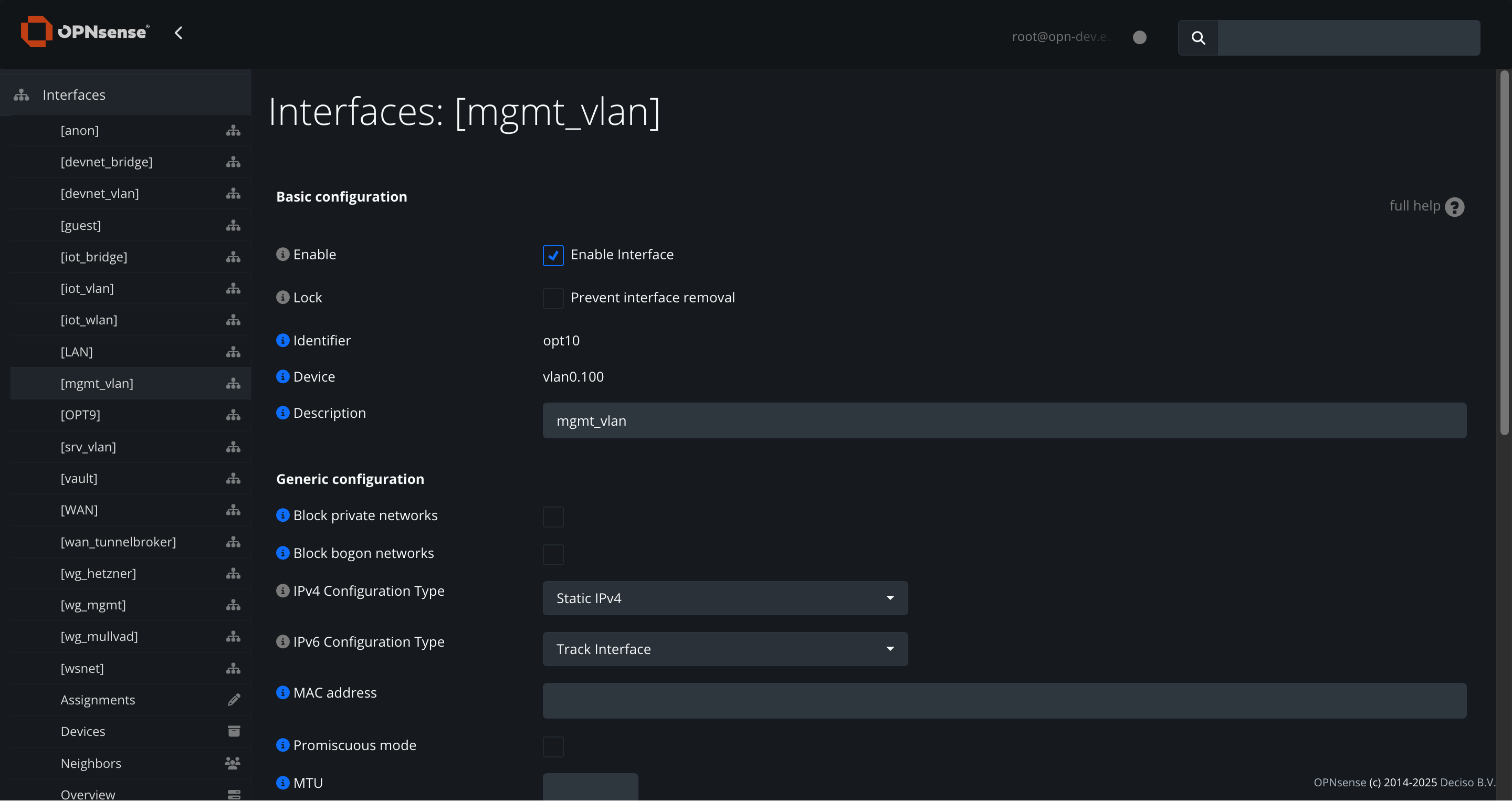Check Prevent interface removal checkbox
The height and width of the screenshot is (801, 1512).
coord(553,298)
